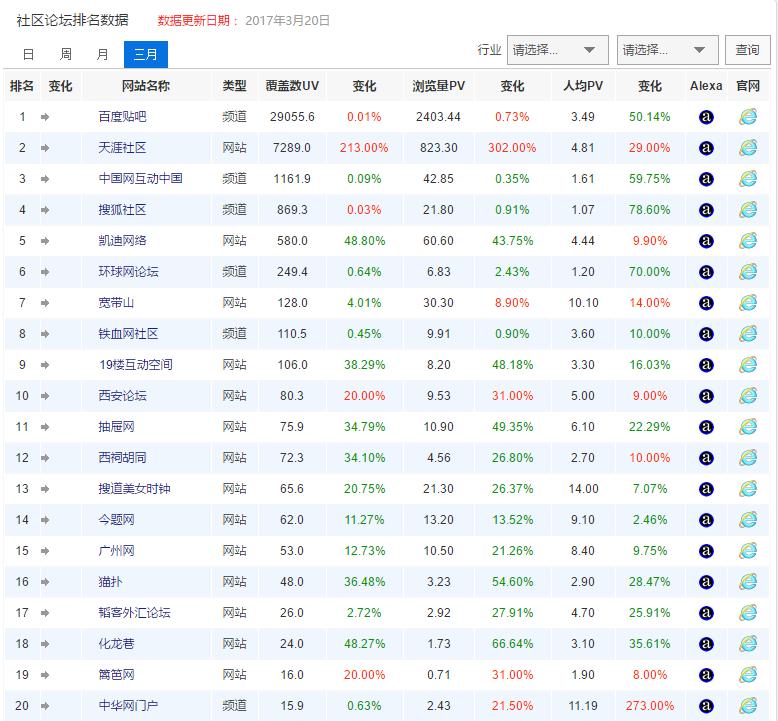
Task: Click Alexa icon in 广州网 row
Action: (x=706, y=551)
